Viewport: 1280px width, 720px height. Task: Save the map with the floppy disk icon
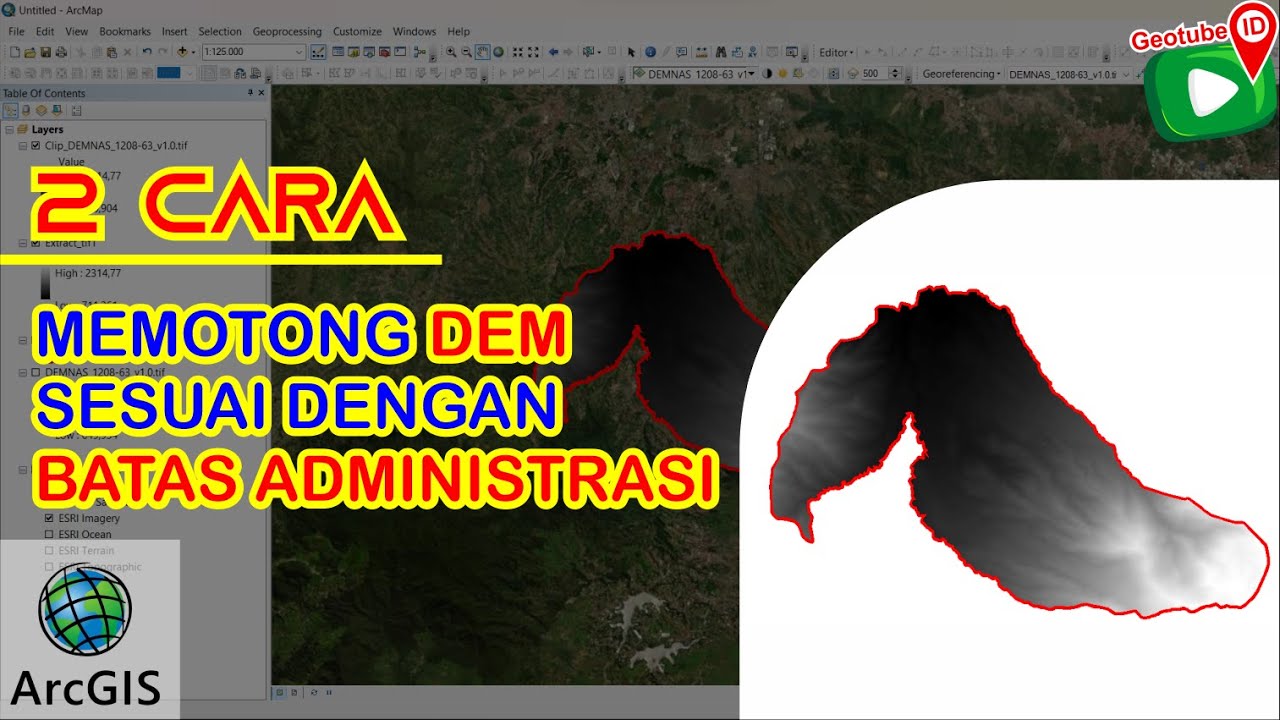click(46, 52)
